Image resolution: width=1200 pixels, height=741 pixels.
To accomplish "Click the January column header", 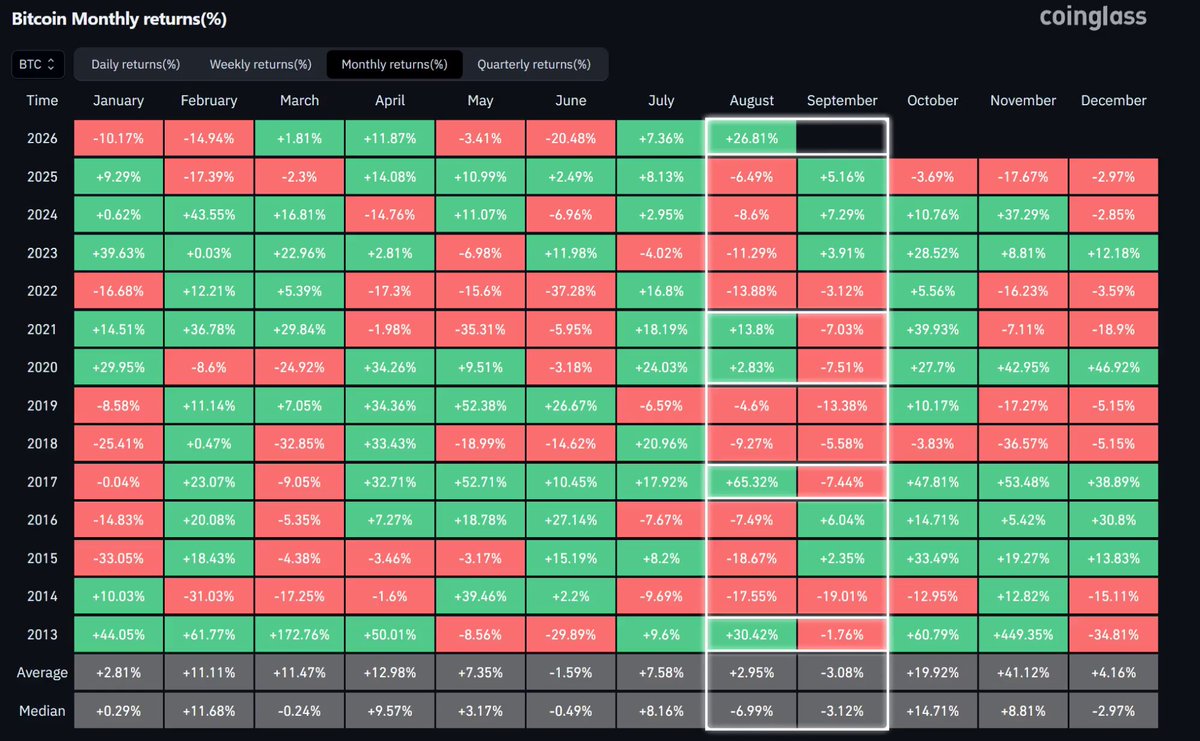I will coord(118,100).
